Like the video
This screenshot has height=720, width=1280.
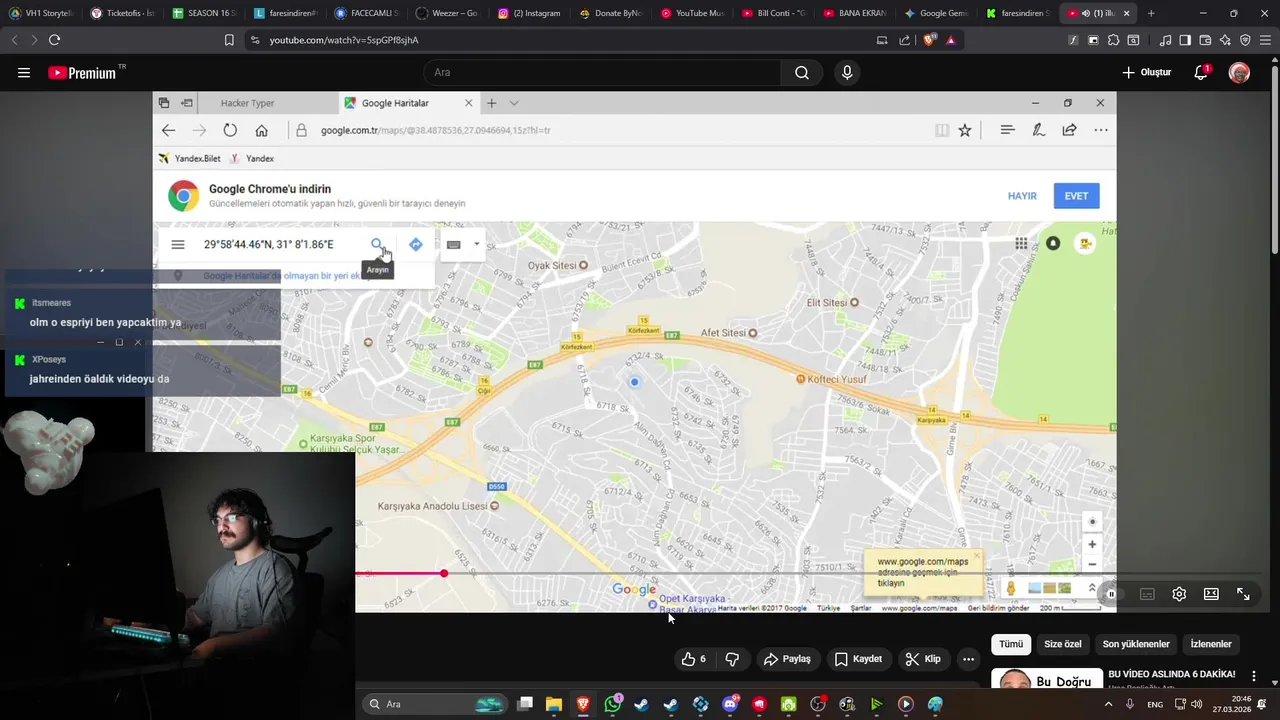coord(694,659)
